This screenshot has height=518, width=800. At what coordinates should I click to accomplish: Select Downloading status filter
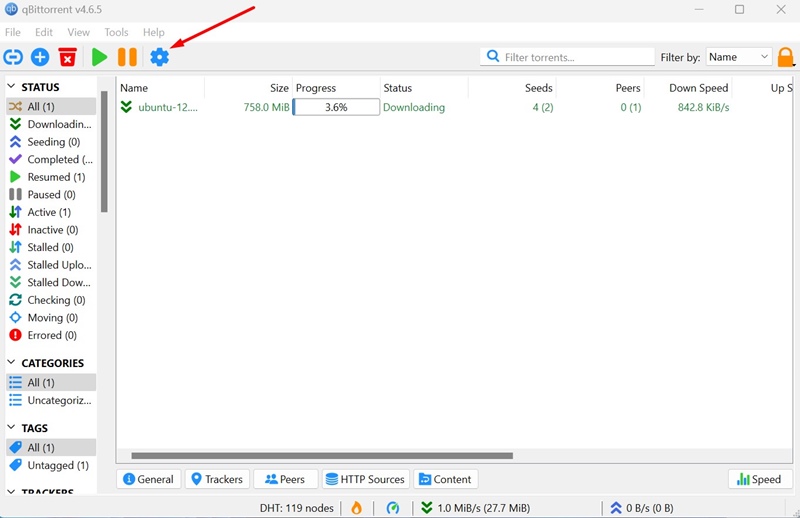pyautogui.click(x=51, y=124)
